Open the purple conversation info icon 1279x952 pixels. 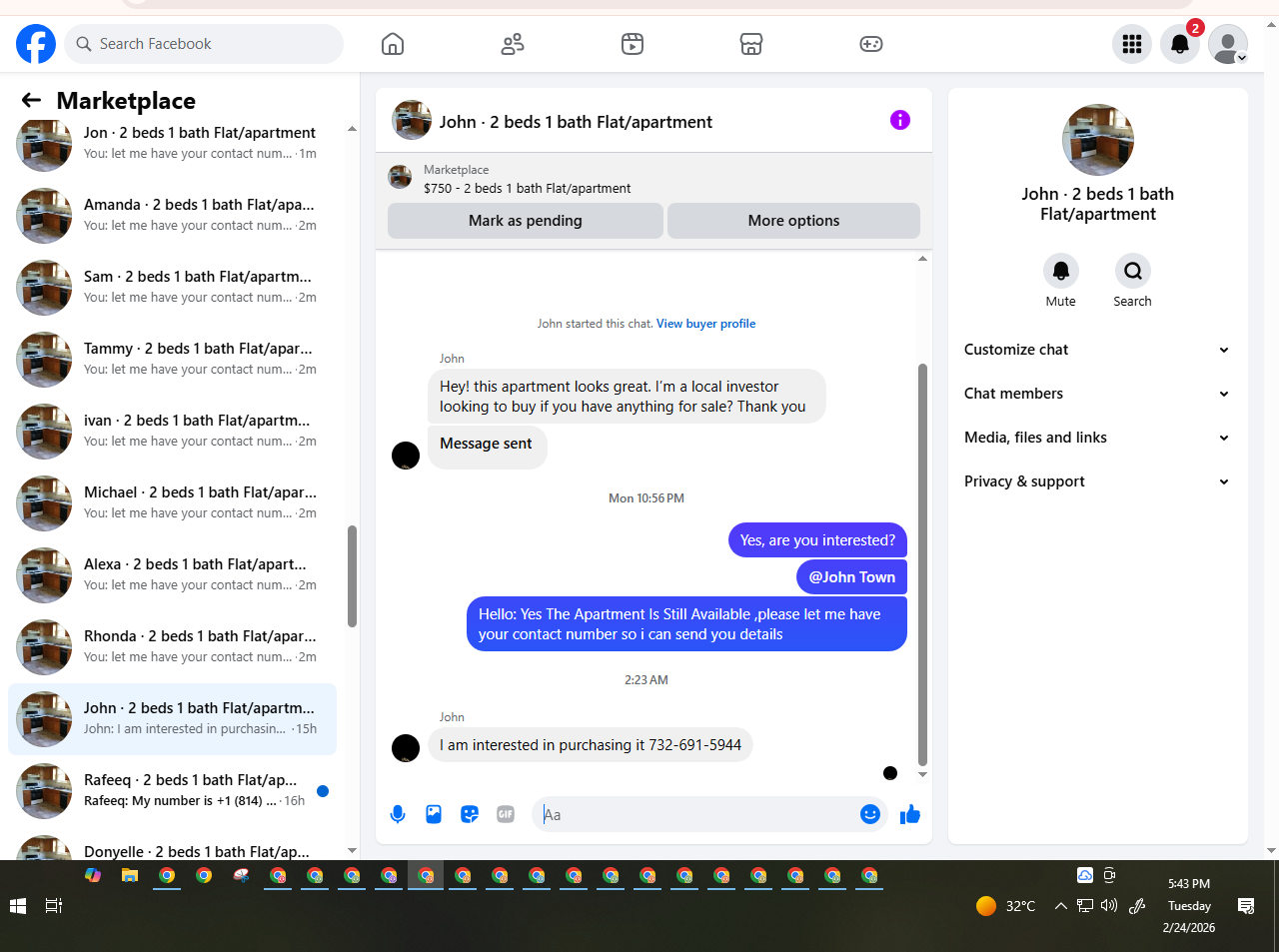900,120
